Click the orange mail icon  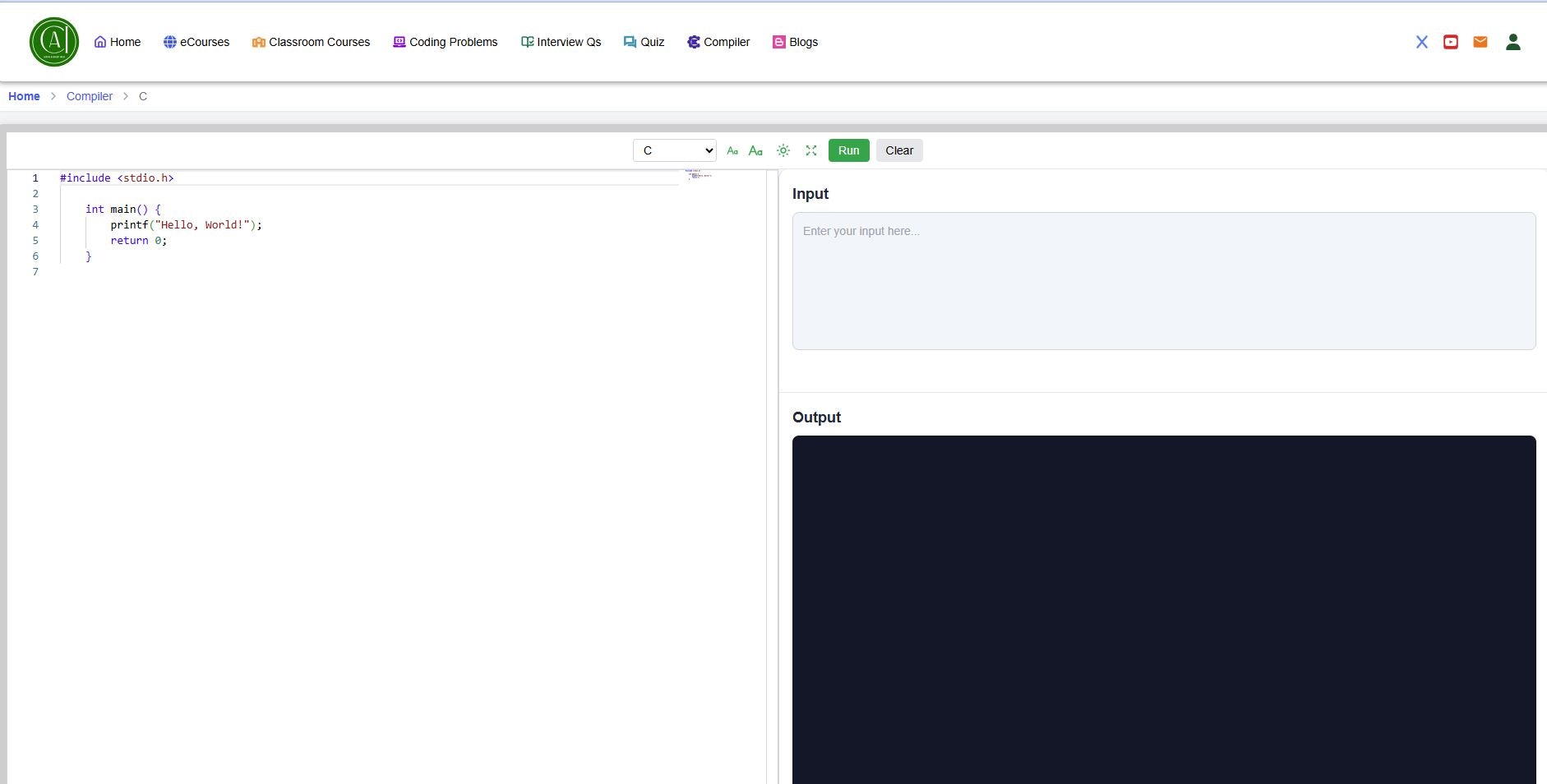tap(1480, 42)
